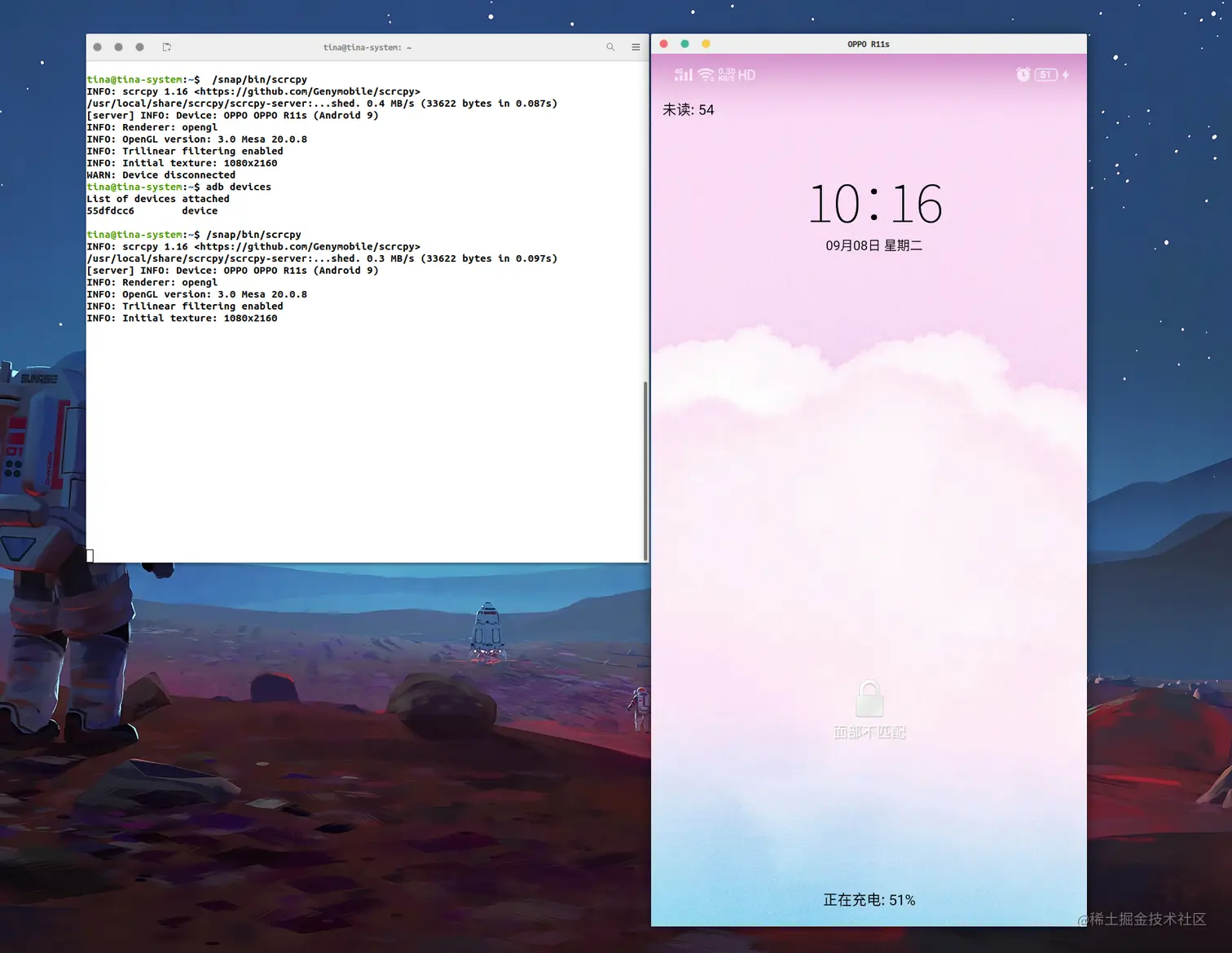Screen dimensions: 1232x953
Task: Click the 10:16 clock on the lock screen
Action: coord(875,203)
